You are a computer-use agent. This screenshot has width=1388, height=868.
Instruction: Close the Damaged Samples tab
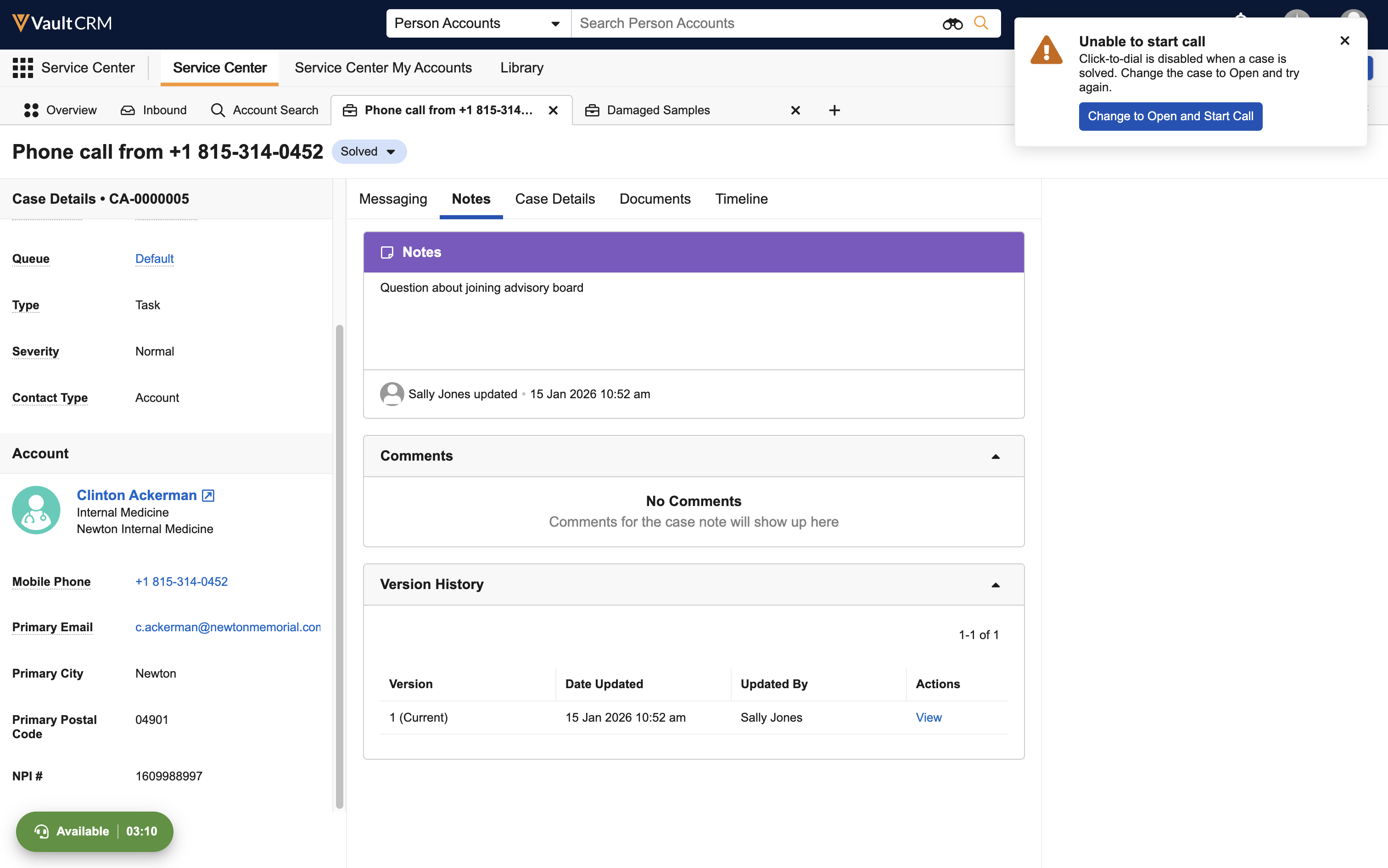(795, 110)
